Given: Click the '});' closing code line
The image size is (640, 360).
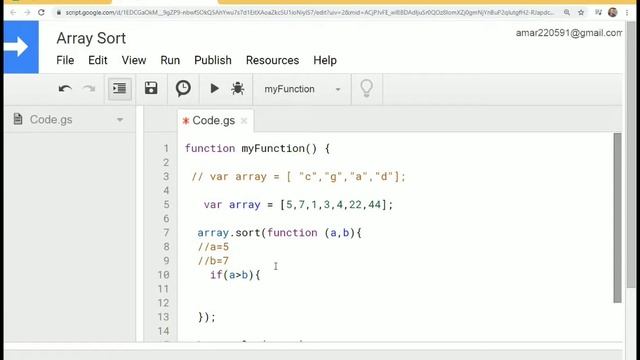Looking at the screenshot, I should click(x=207, y=317).
